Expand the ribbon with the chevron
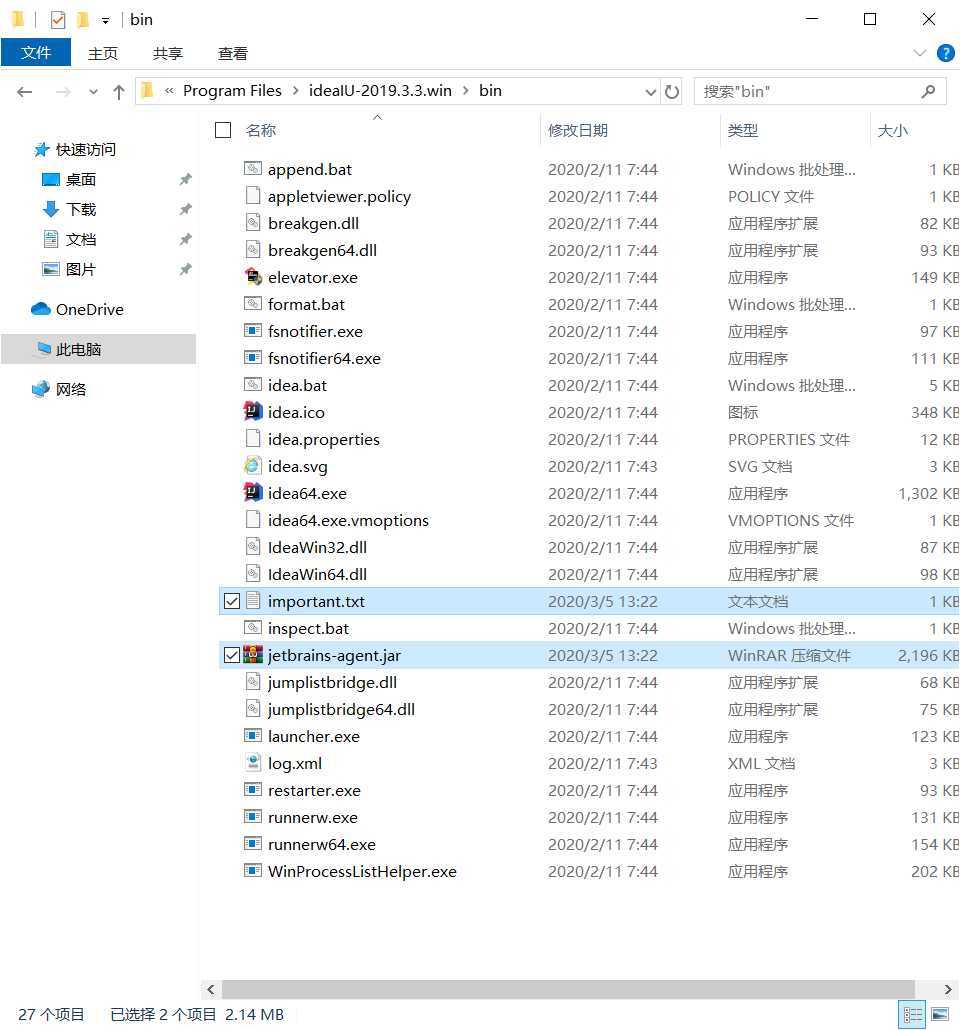The height and width of the screenshot is (1030, 960). click(919, 53)
